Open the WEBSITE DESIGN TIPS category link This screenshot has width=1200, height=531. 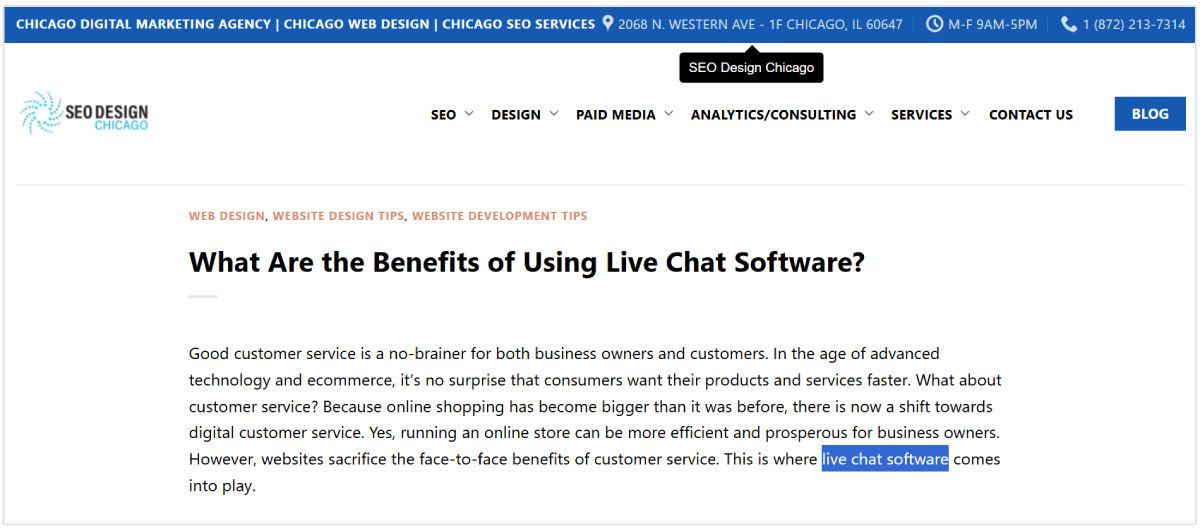click(x=338, y=216)
